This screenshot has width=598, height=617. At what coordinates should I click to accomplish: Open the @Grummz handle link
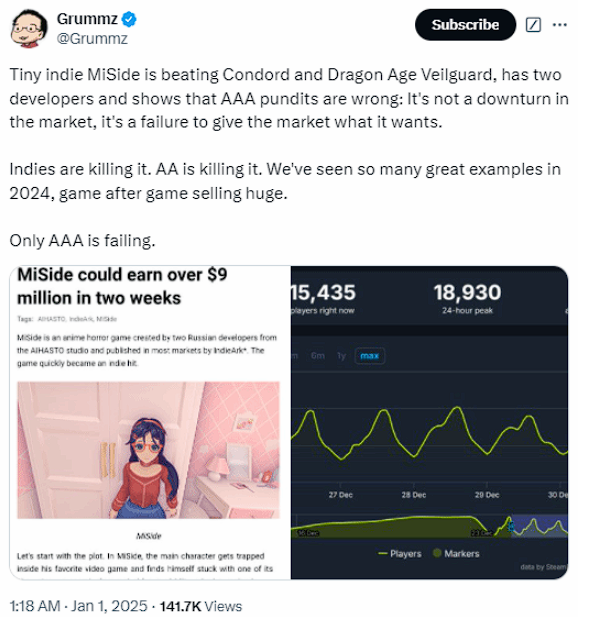click(x=92, y=39)
